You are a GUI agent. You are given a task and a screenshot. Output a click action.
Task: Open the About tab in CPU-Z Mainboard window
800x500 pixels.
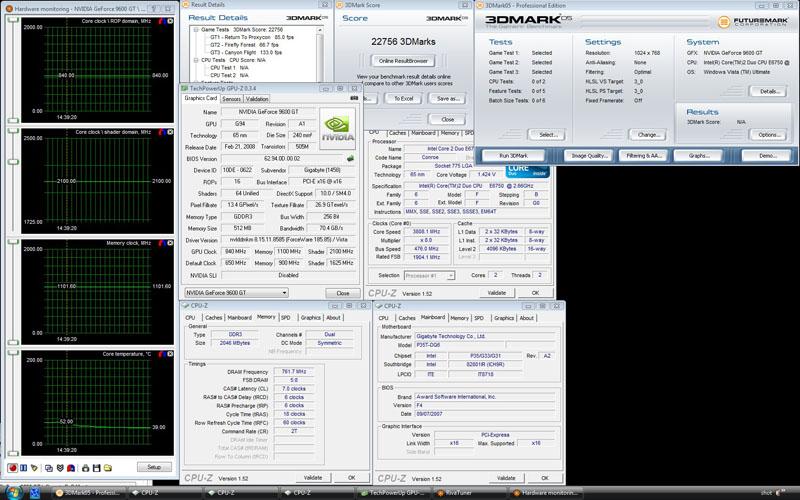pos(527,318)
